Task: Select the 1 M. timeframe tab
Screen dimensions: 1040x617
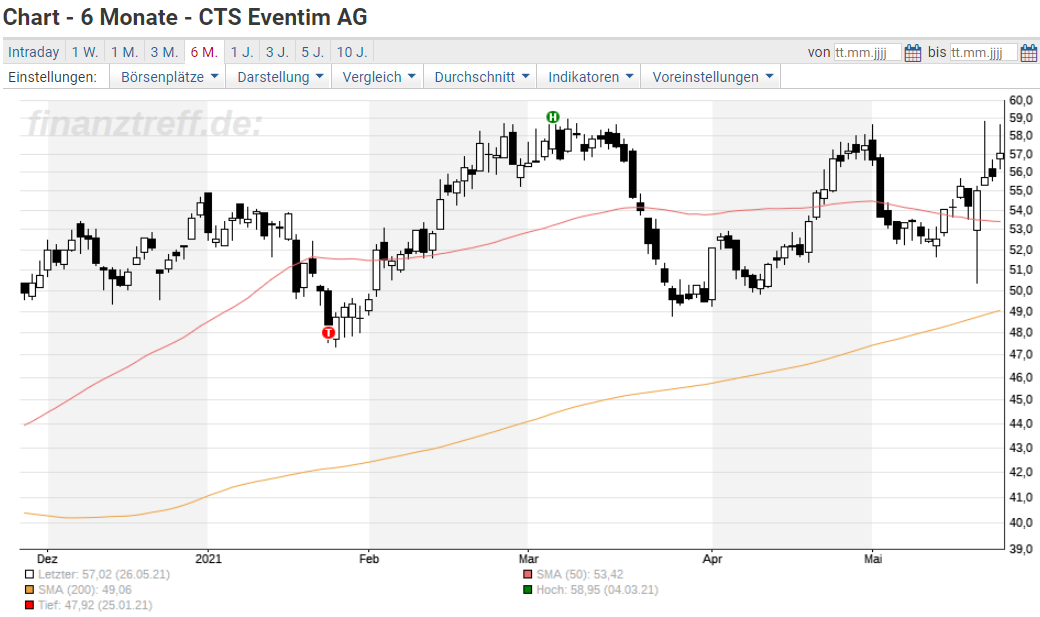Action: (124, 52)
